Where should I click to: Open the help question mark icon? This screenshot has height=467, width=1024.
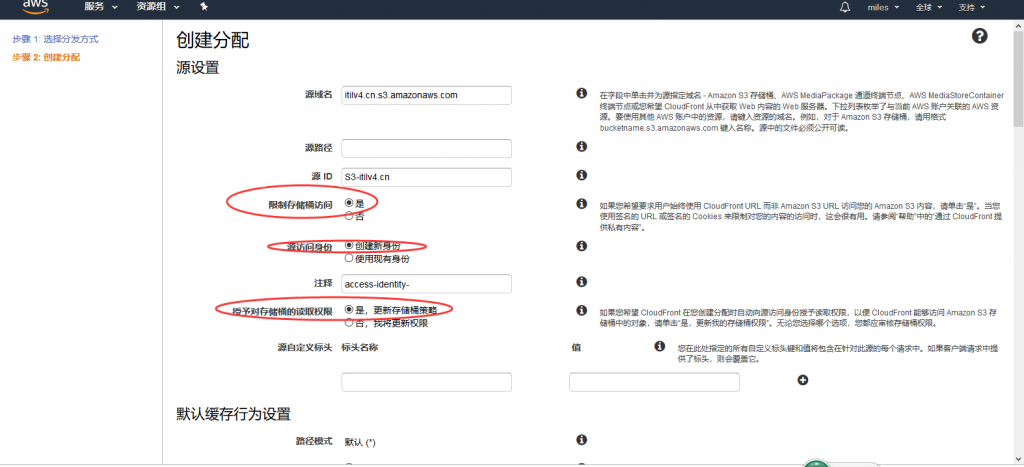tap(980, 36)
